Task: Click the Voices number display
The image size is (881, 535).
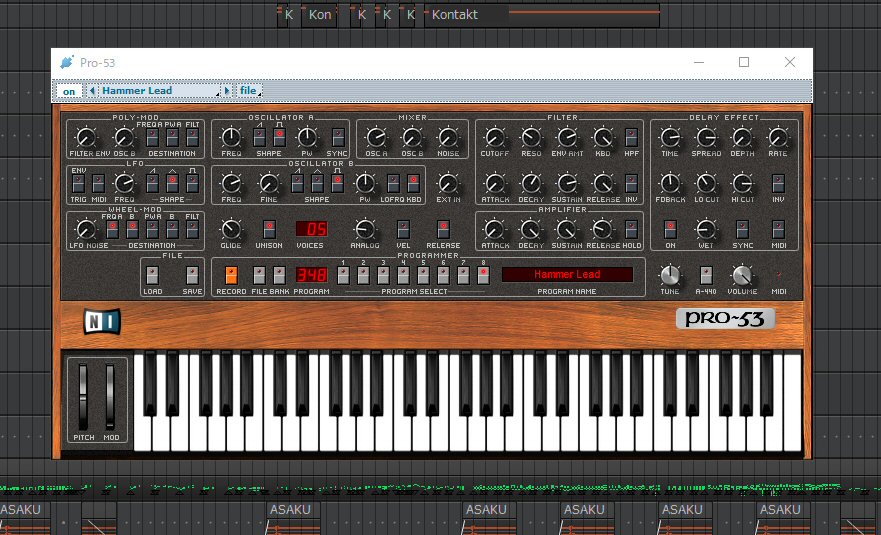Action: tap(312, 229)
